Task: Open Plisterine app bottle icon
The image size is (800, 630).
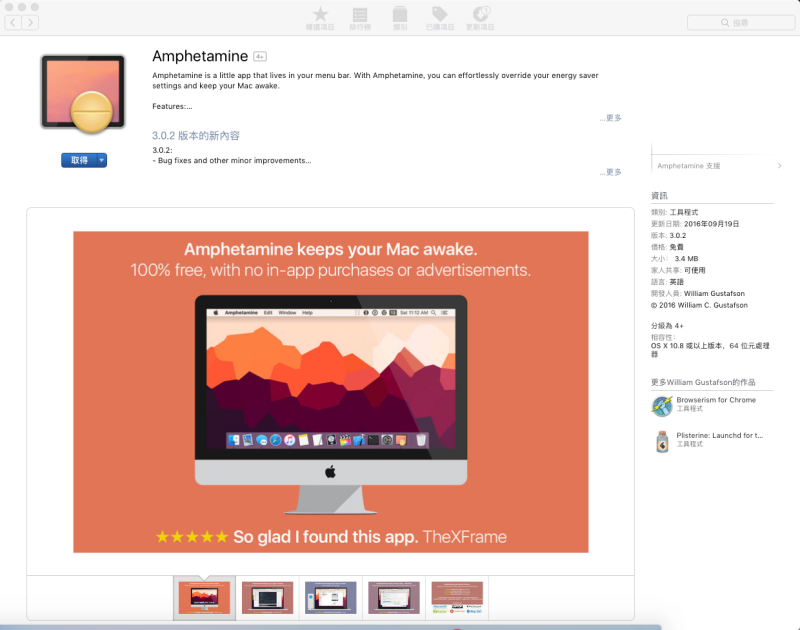Action: [662, 442]
